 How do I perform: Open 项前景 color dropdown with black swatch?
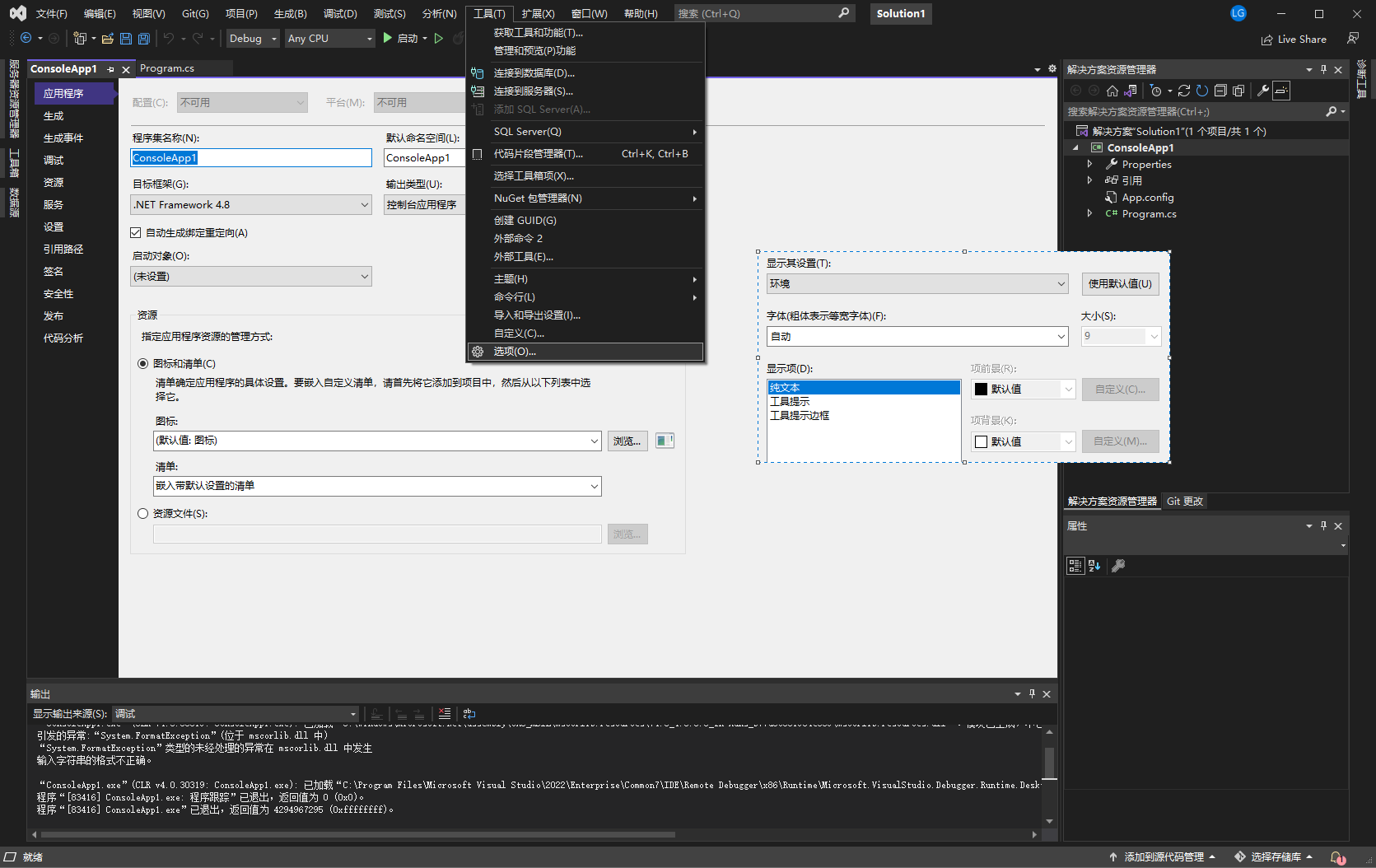pyautogui.click(x=1024, y=390)
